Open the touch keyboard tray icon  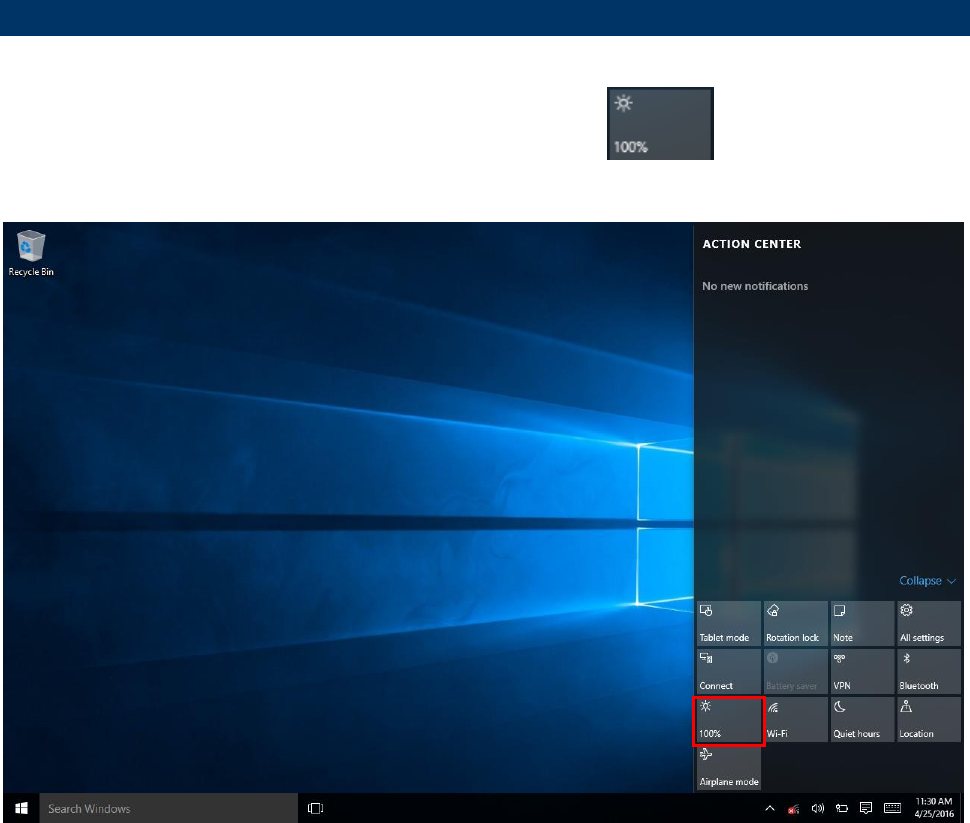pyautogui.click(x=893, y=808)
